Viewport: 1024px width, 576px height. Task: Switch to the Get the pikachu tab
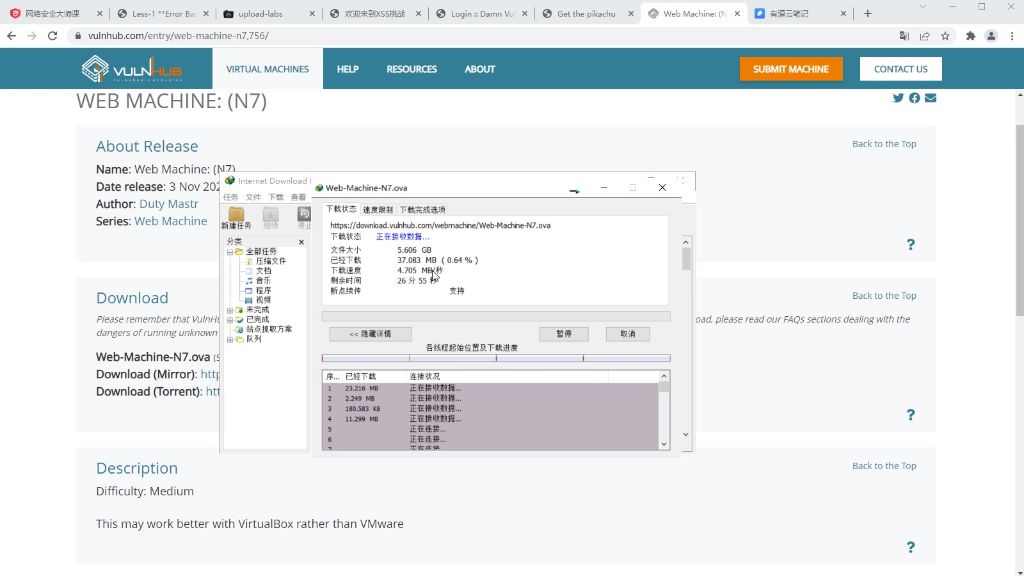584,13
